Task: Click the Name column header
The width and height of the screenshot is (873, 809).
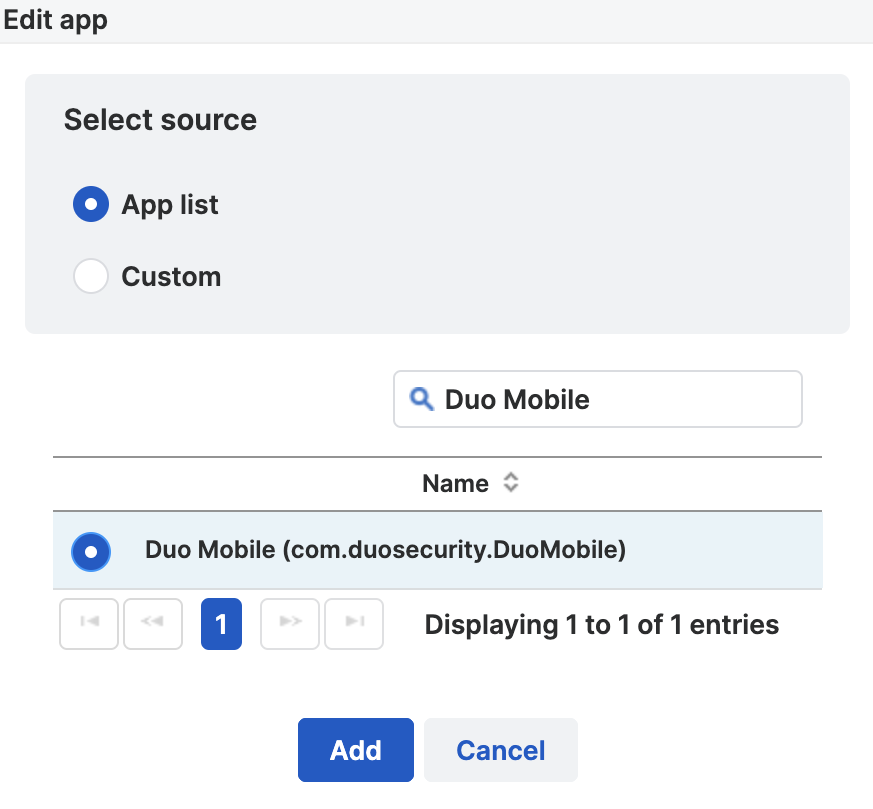Action: 455,483
